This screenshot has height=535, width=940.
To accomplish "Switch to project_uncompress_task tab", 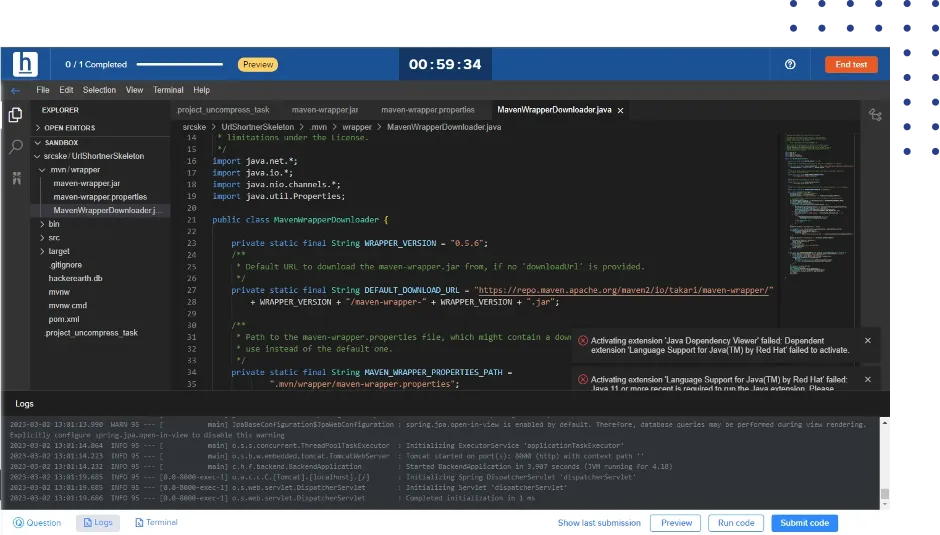I will (x=223, y=110).
